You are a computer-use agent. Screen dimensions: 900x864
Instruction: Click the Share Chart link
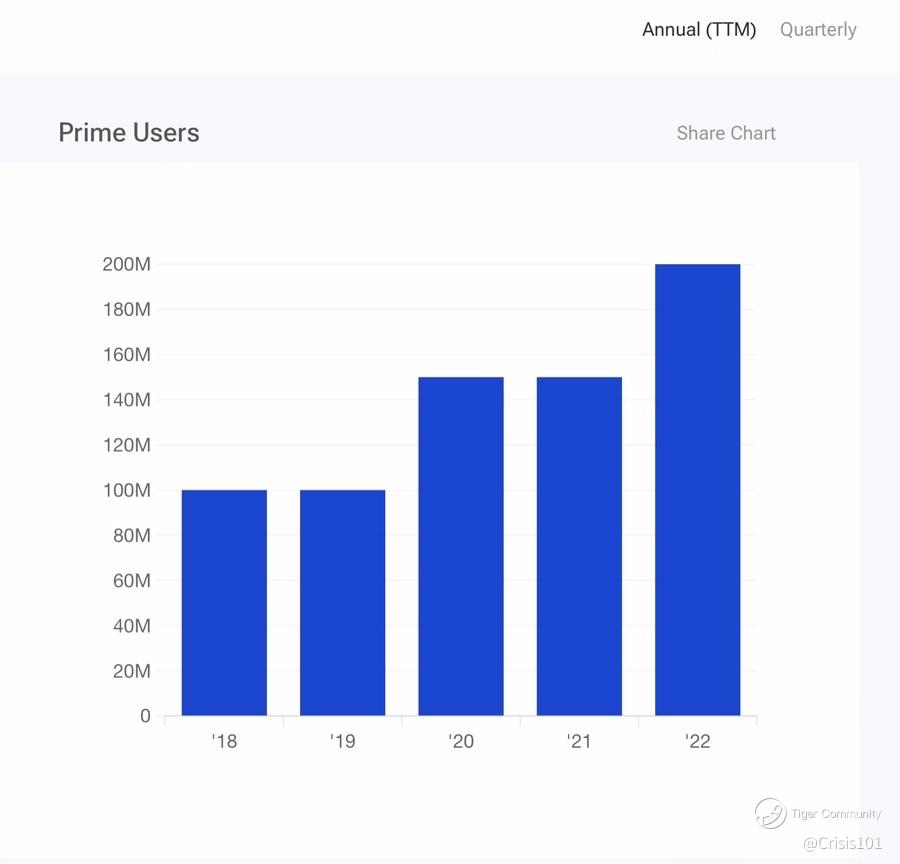click(726, 133)
